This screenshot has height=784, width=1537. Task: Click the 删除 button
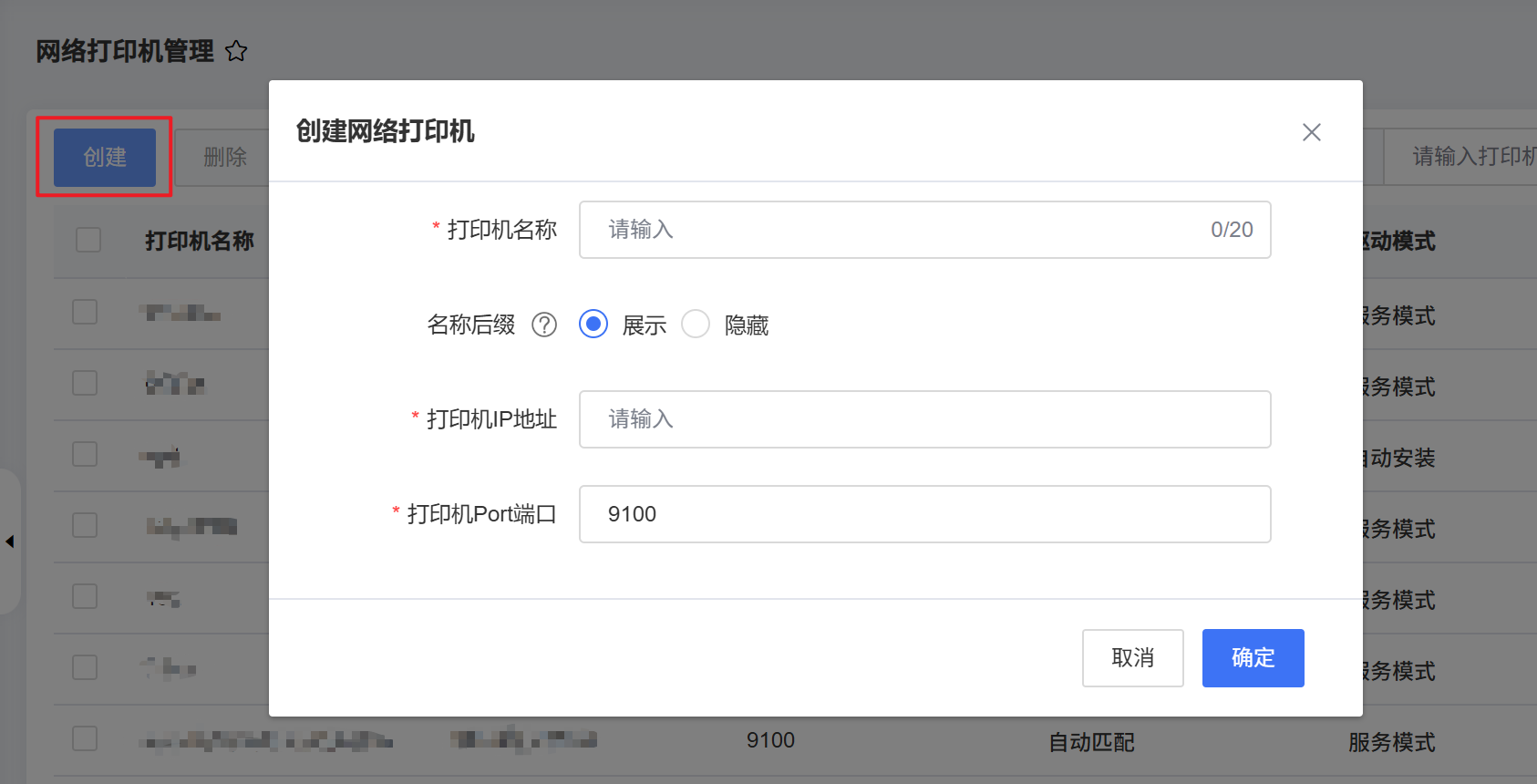pos(225,157)
